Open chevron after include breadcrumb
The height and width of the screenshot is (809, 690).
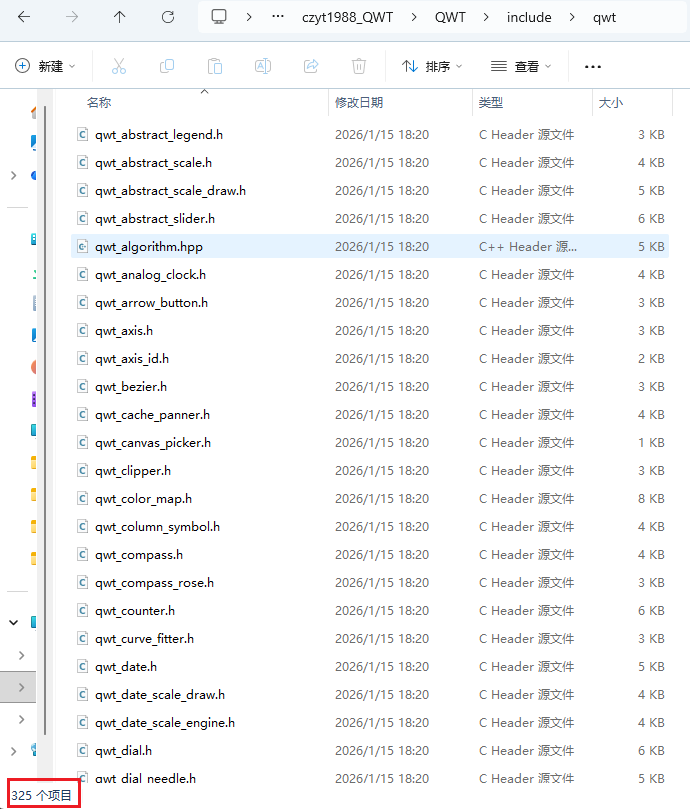pyautogui.click(x=572, y=18)
